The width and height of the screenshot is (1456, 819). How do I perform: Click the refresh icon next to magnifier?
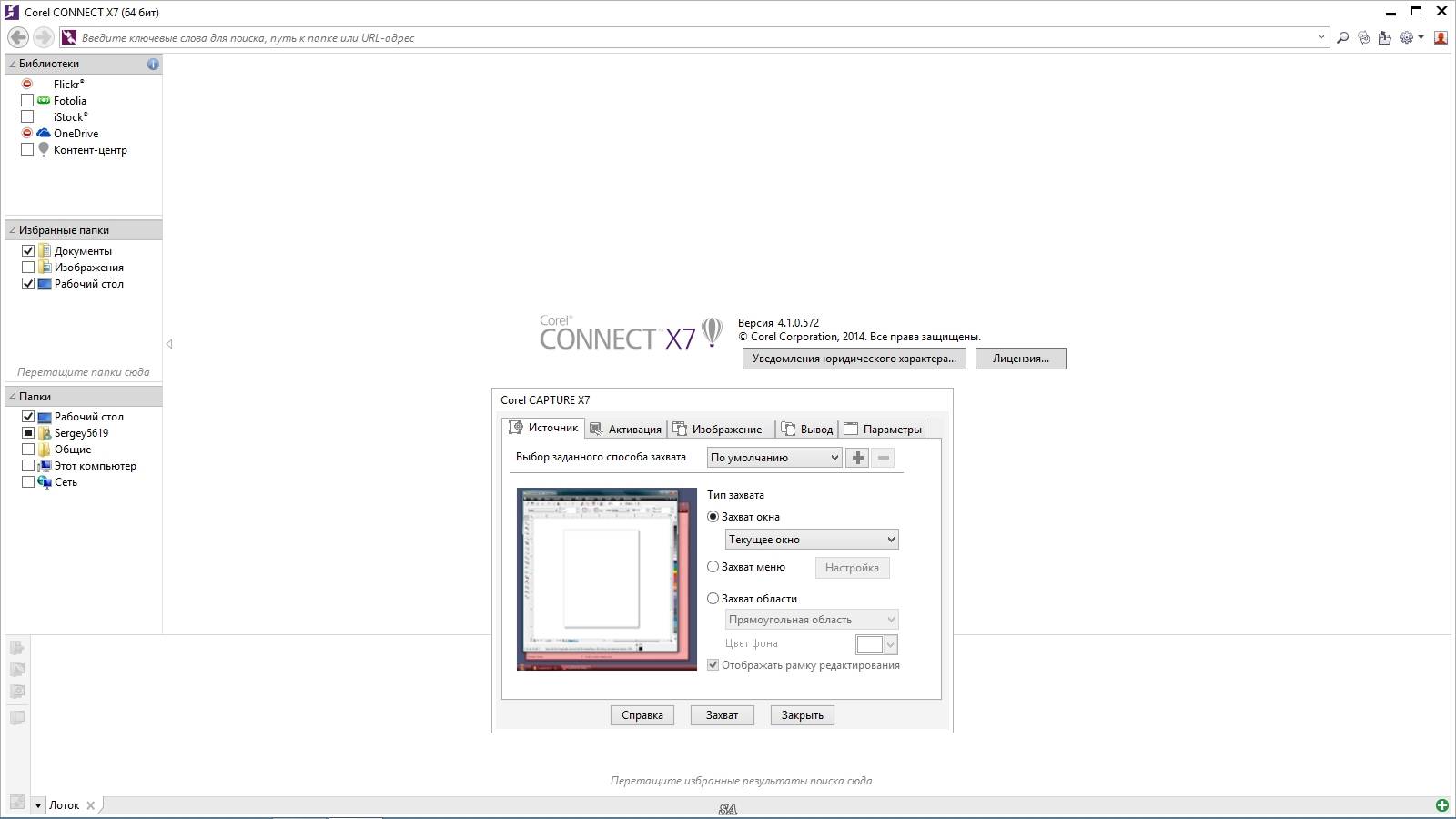(1363, 38)
